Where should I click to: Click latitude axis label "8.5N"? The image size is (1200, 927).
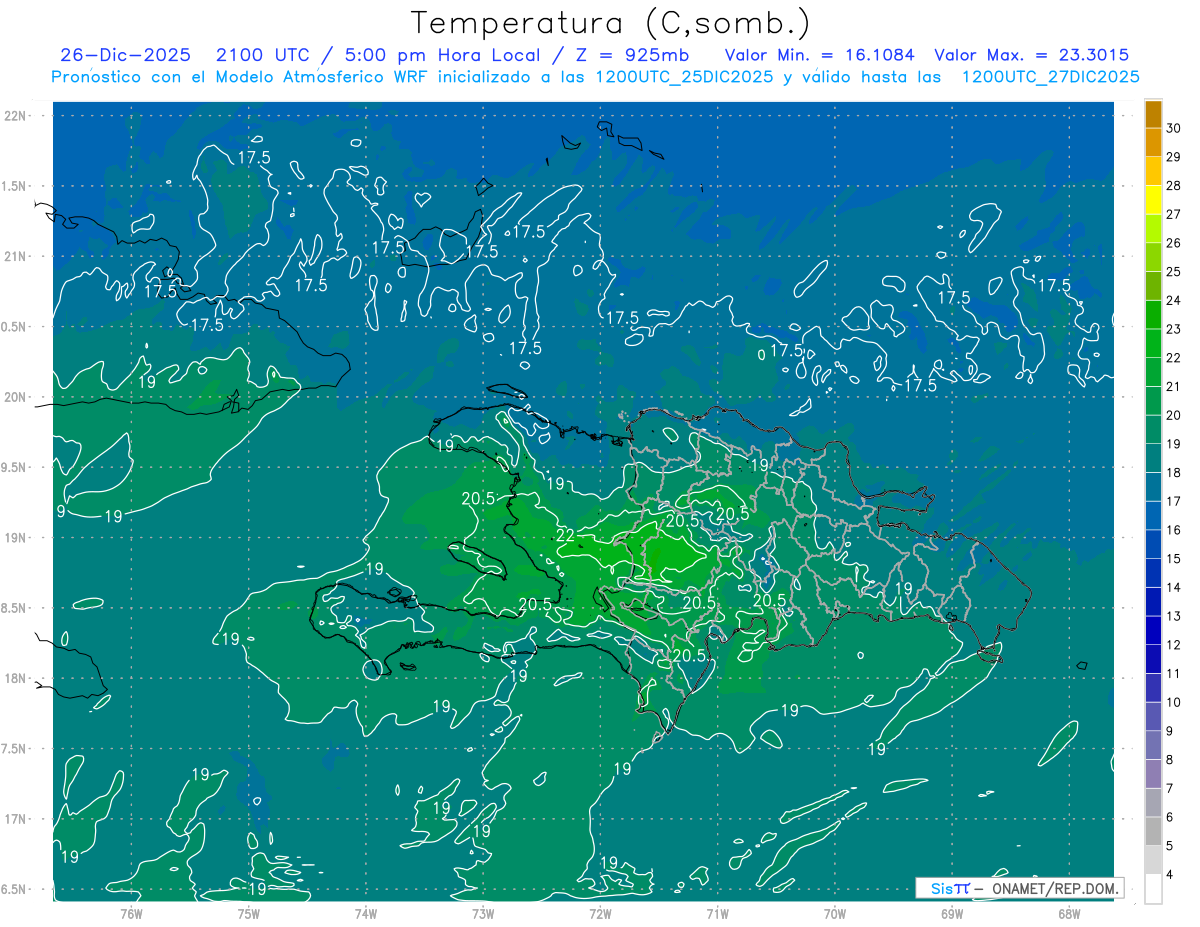14,608
